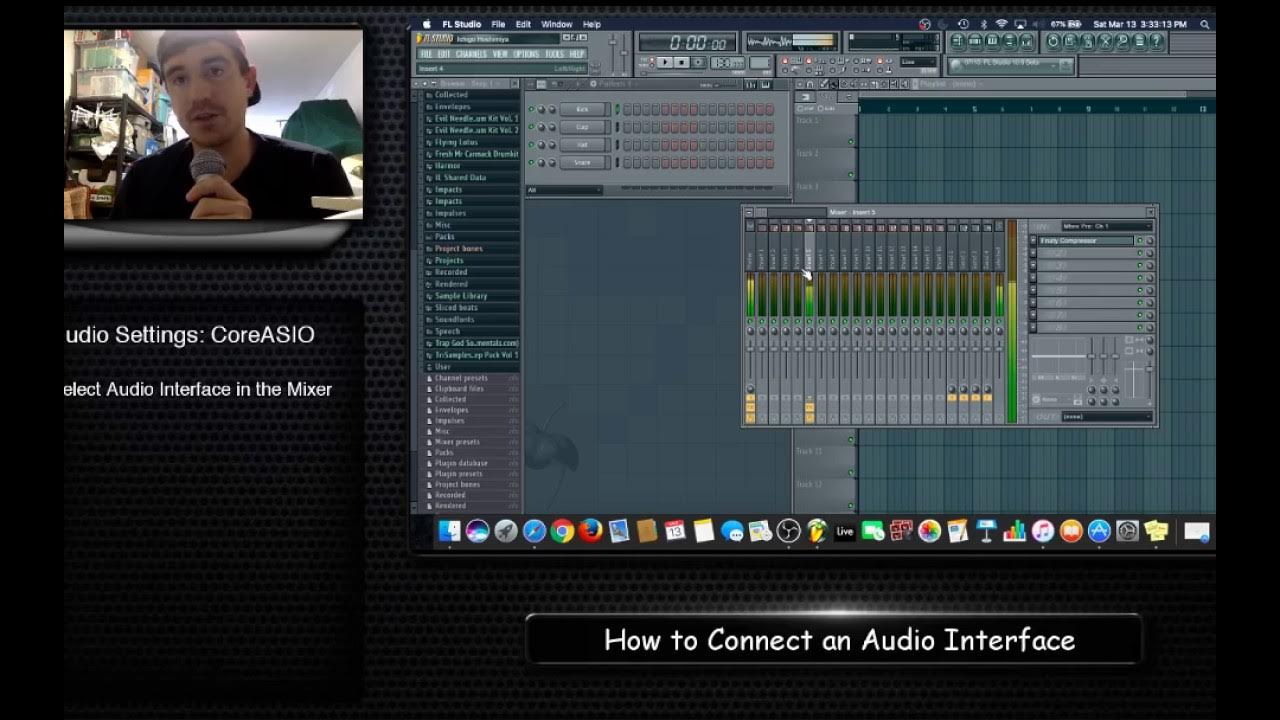The height and width of the screenshot is (720, 1280).
Task: Open the Mixer presets browser folder
Action: [456, 441]
